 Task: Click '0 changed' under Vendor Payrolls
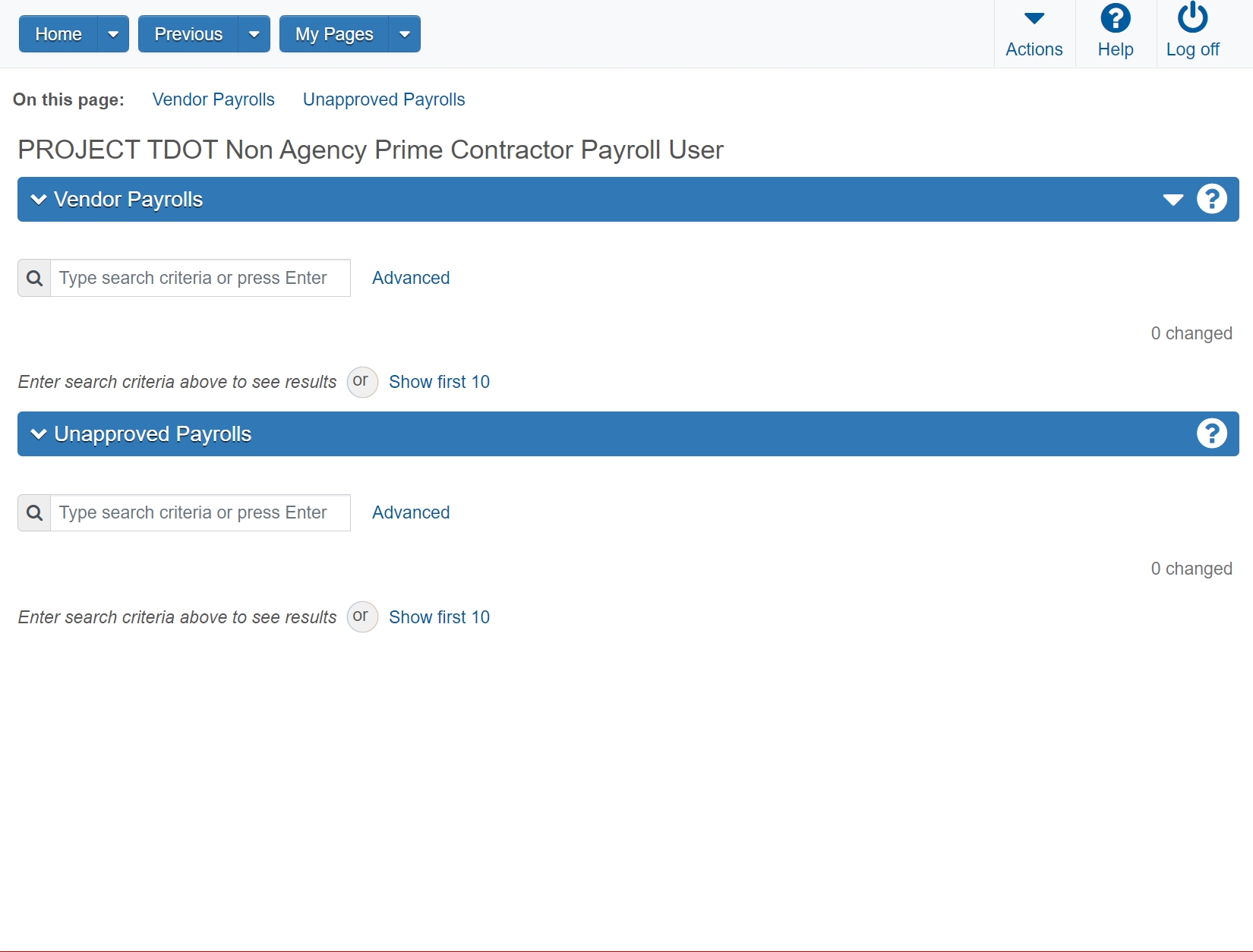click(x=1191, y=333)
